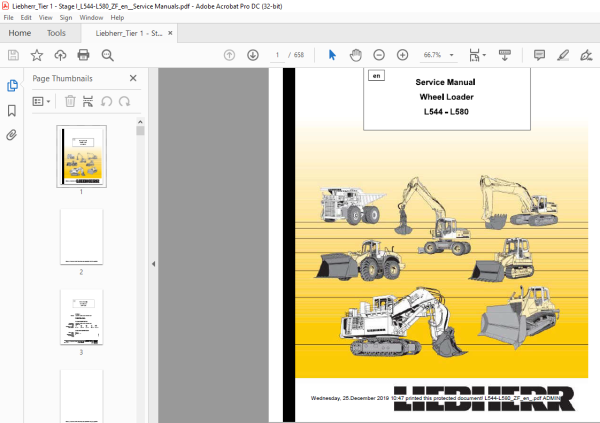Click the page number input field
600x423 pixels.
tap(277, 55)
